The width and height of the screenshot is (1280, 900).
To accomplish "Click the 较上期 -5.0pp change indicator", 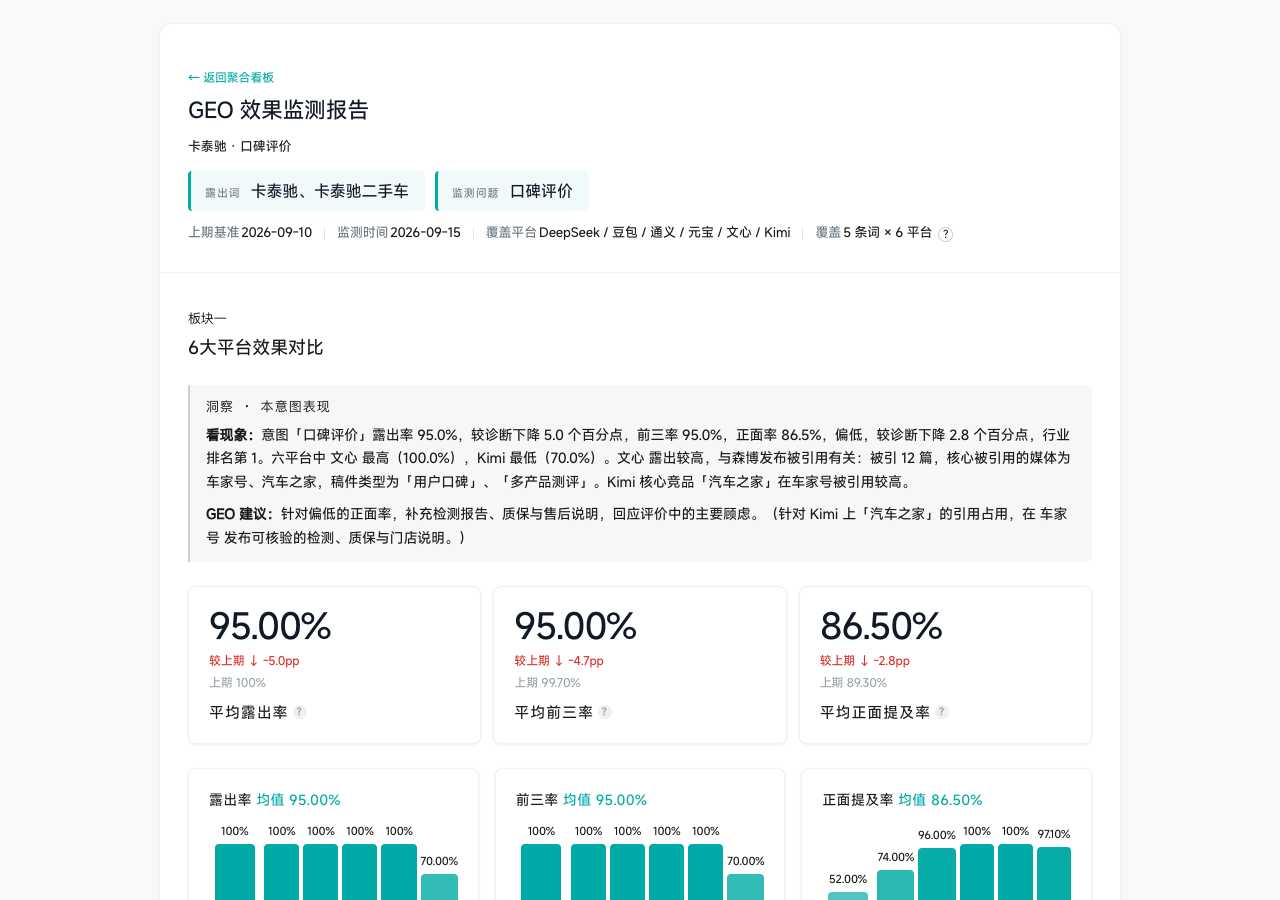I will click(254, 661).
